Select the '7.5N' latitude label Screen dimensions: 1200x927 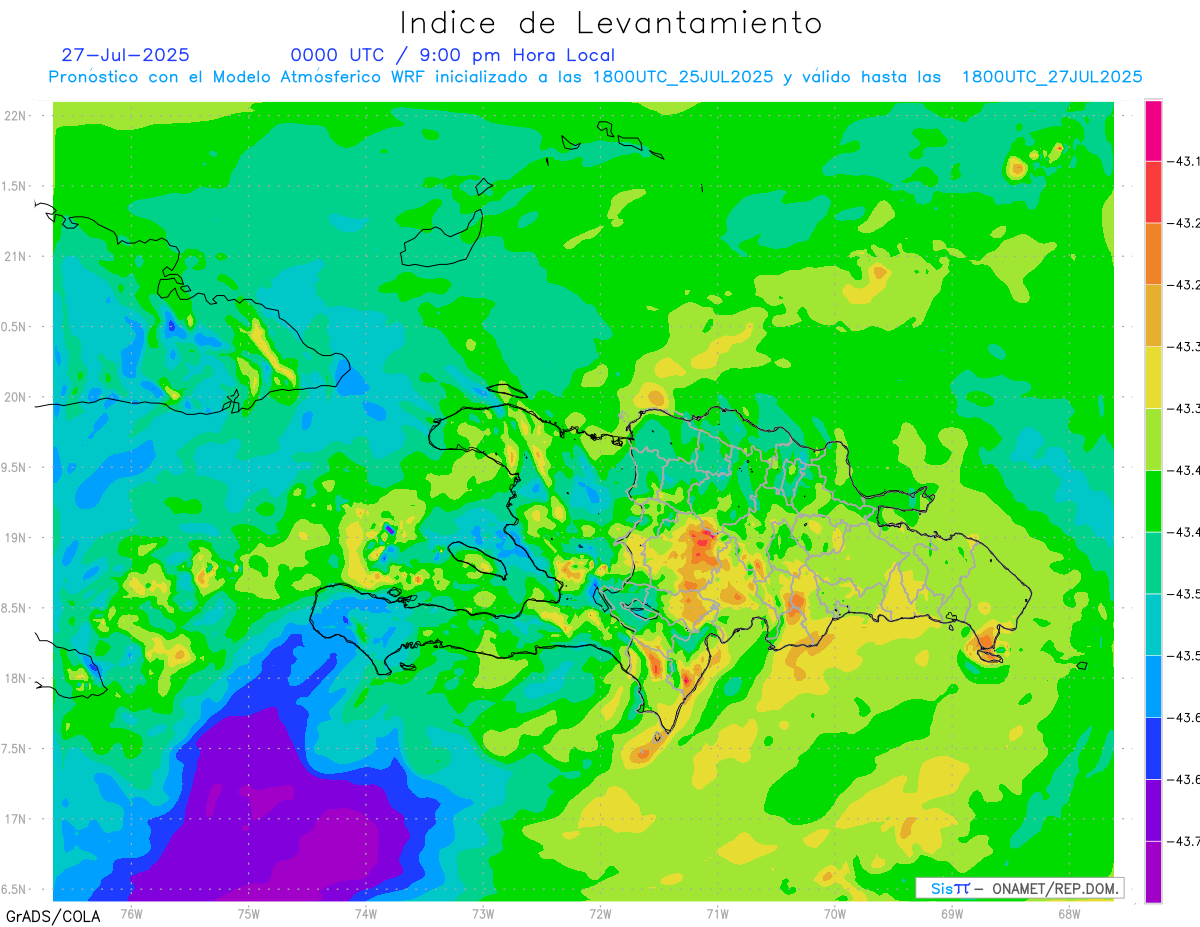(15, 749)
